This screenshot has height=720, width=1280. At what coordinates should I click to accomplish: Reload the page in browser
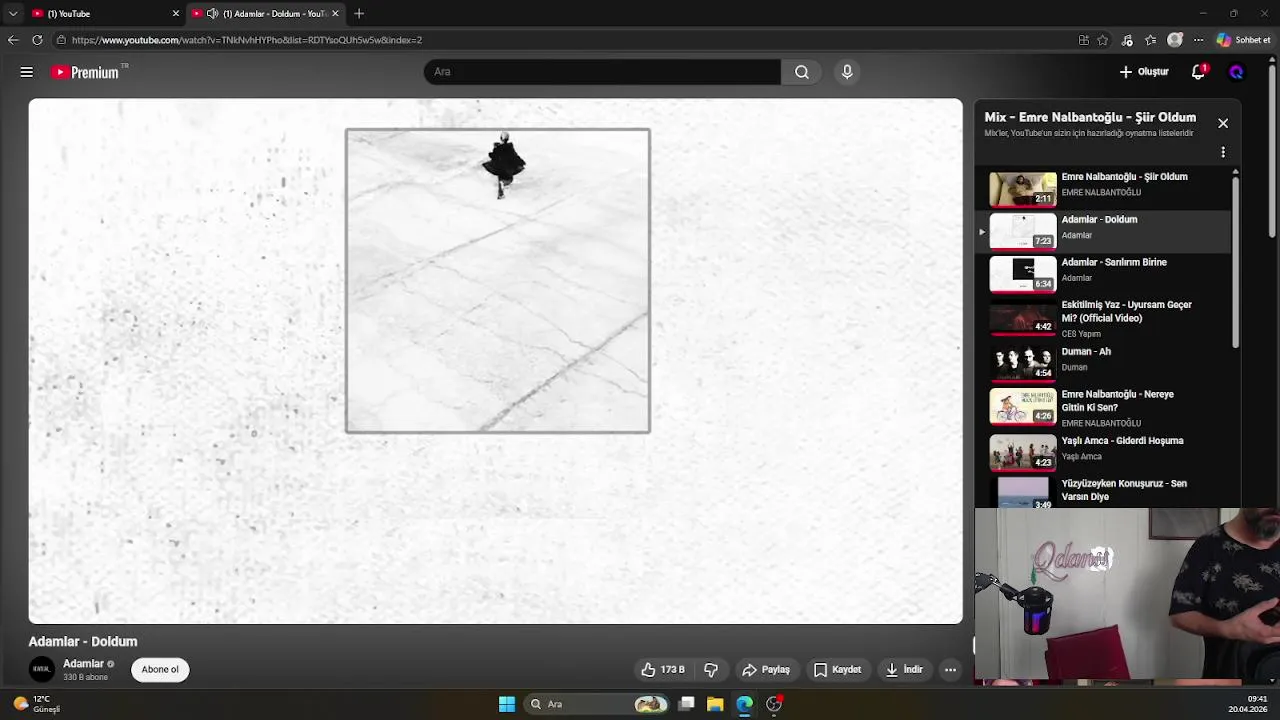(x=37, y=40)
